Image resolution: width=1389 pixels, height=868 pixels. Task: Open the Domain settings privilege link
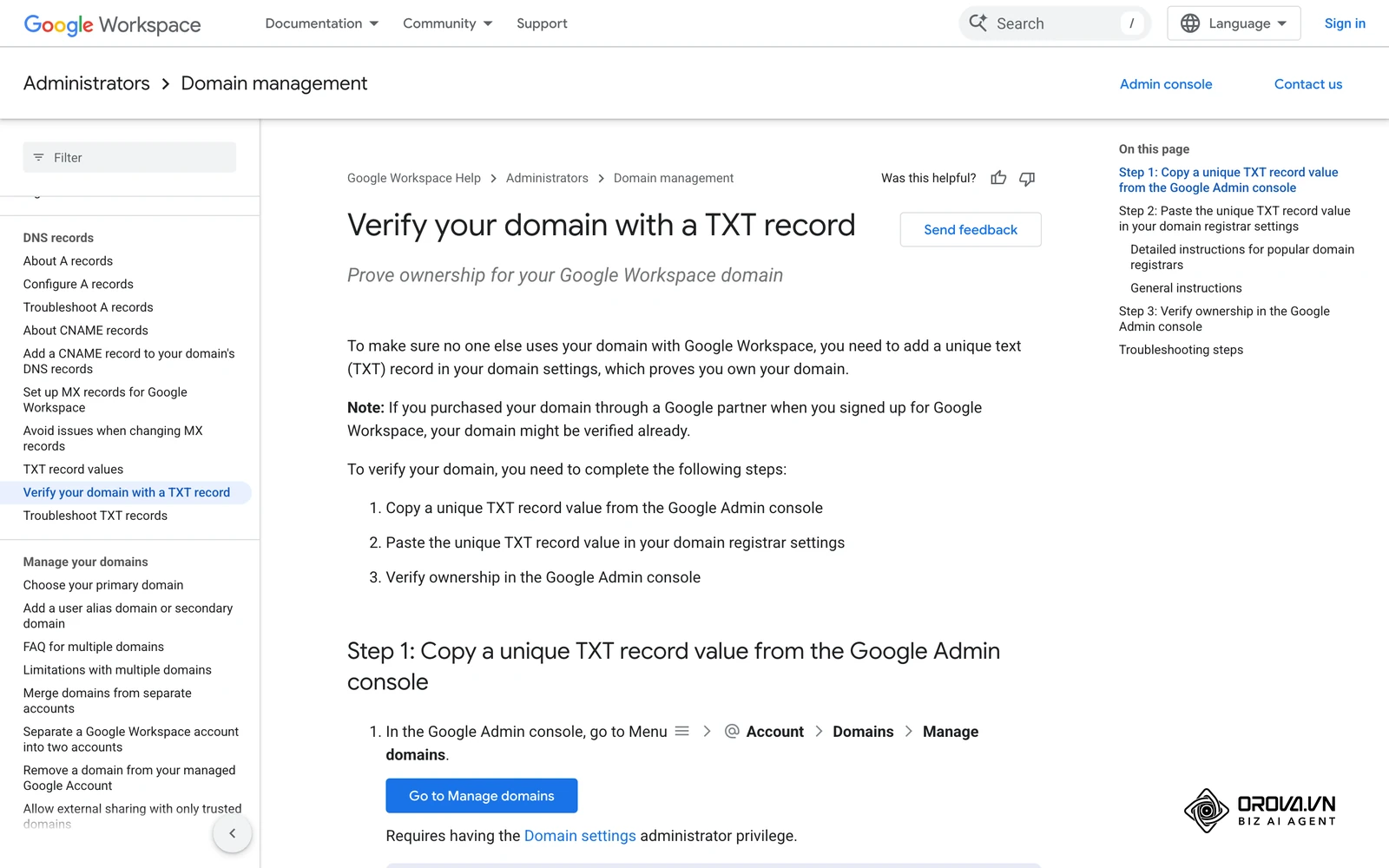[580, 836]
